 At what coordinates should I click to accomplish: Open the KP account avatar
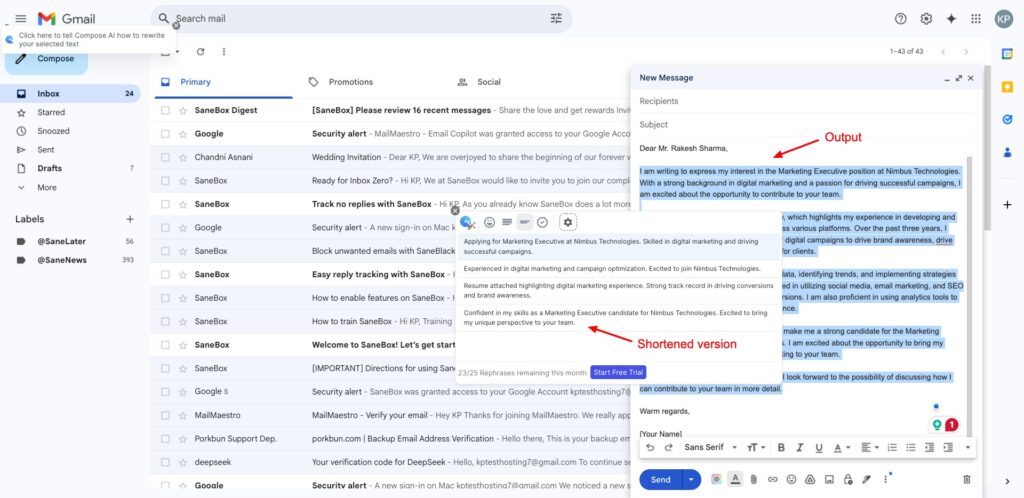point(1004,19)
